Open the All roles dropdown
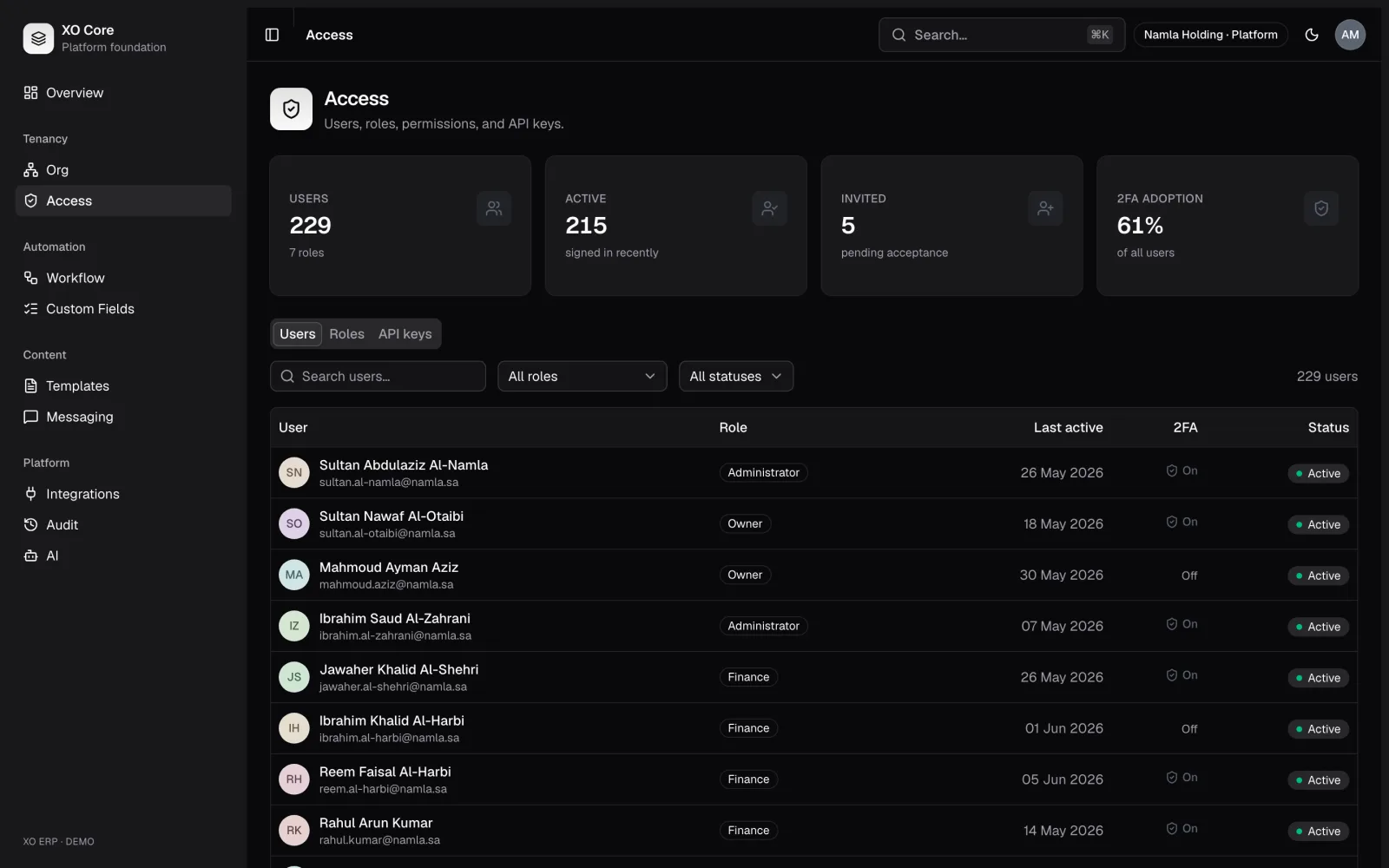1389x868 pixels. tap(582, 376)
